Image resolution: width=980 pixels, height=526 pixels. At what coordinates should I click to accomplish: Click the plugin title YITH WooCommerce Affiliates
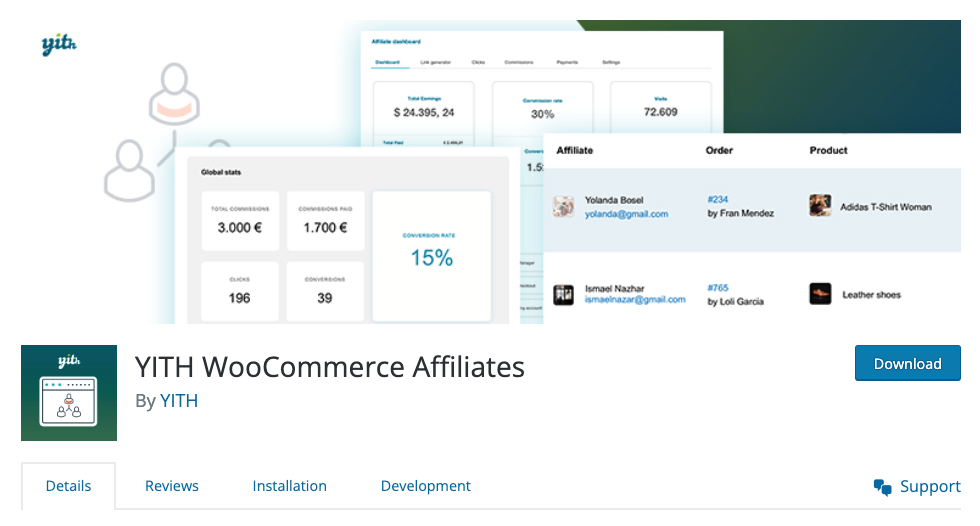[330, 367]
